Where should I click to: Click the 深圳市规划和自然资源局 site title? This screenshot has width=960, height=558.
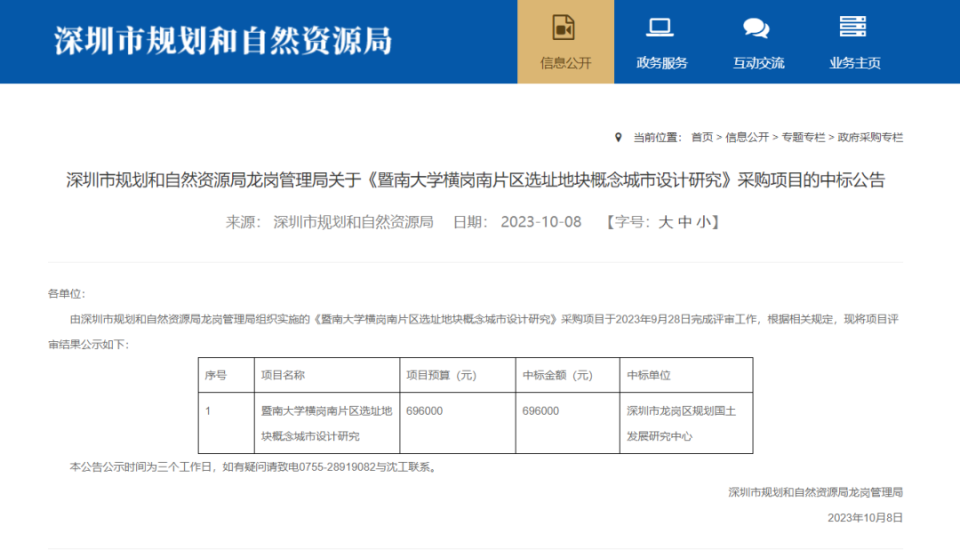223,41
